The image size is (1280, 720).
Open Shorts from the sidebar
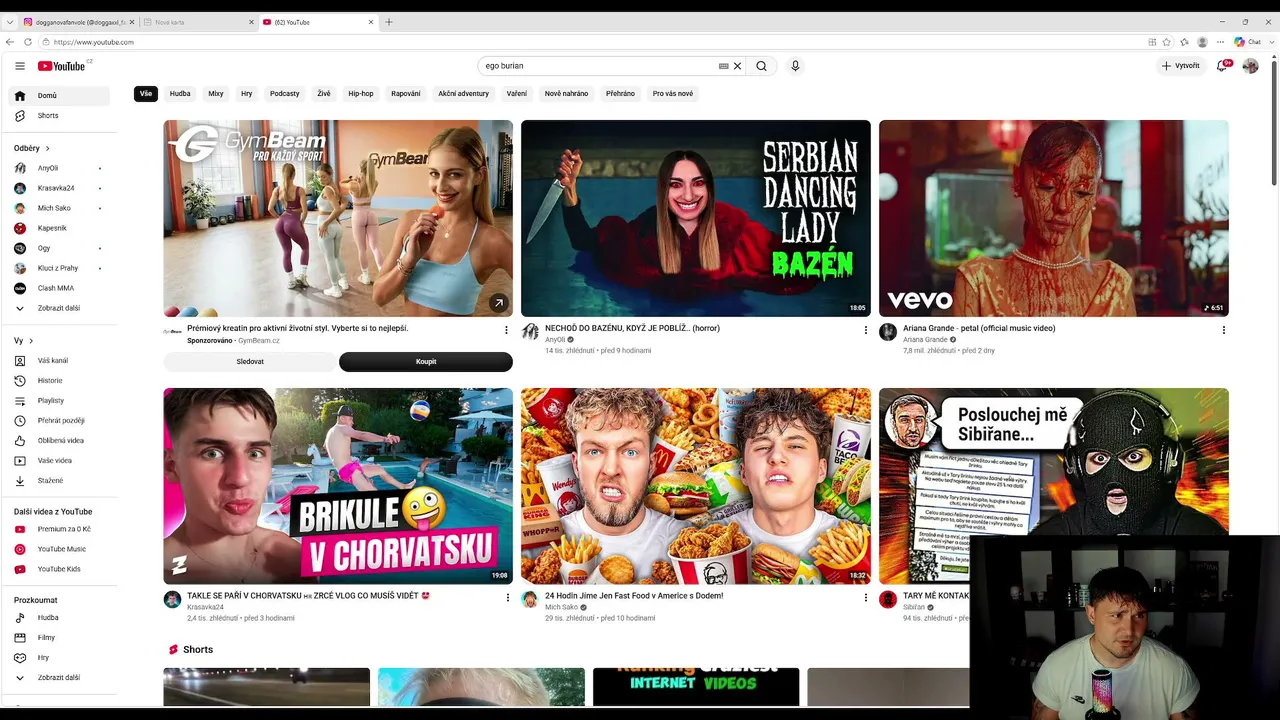[x=60, y=116]
